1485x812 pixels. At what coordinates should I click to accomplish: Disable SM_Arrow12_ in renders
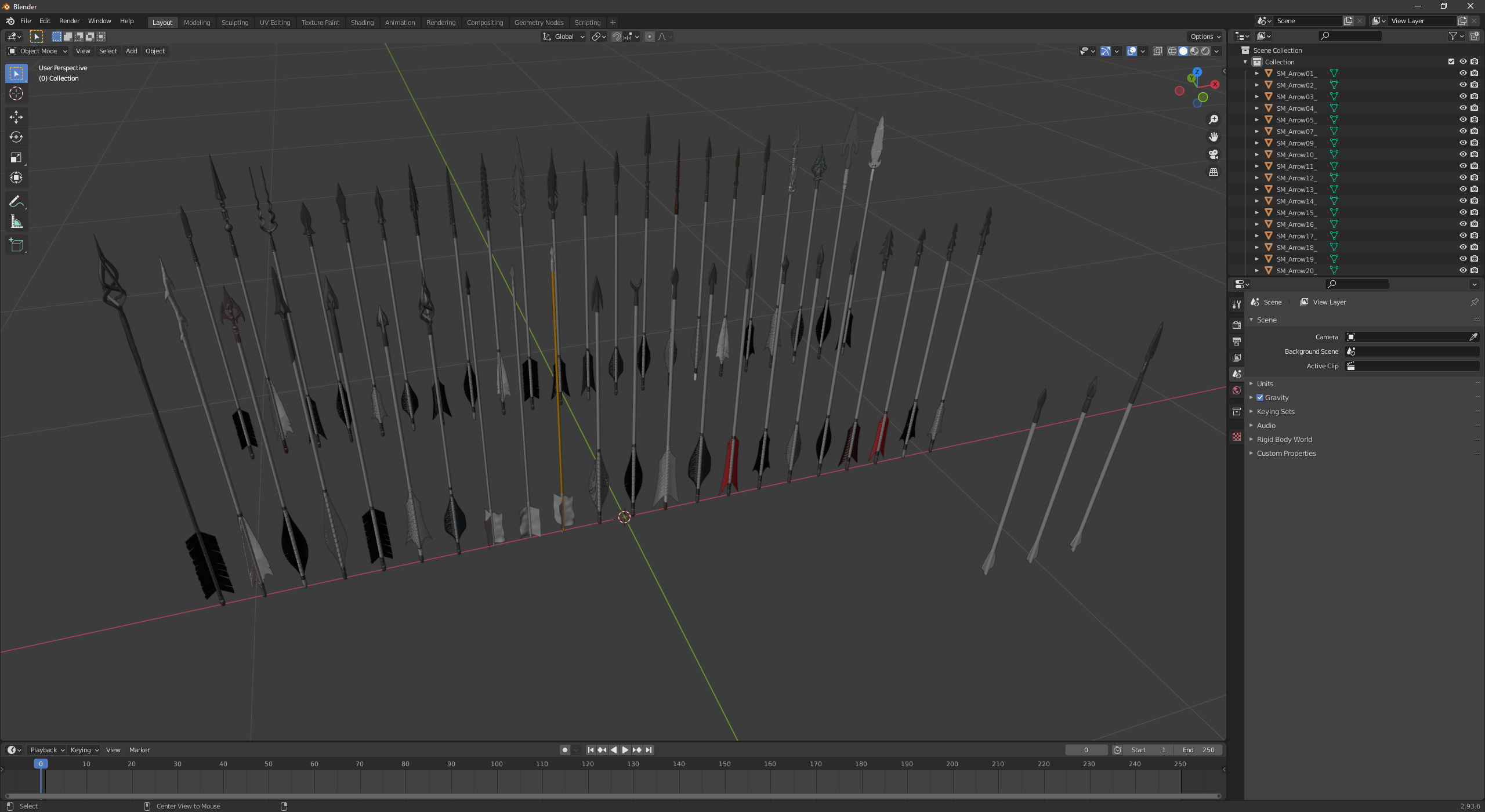[x=1475, y=177]
